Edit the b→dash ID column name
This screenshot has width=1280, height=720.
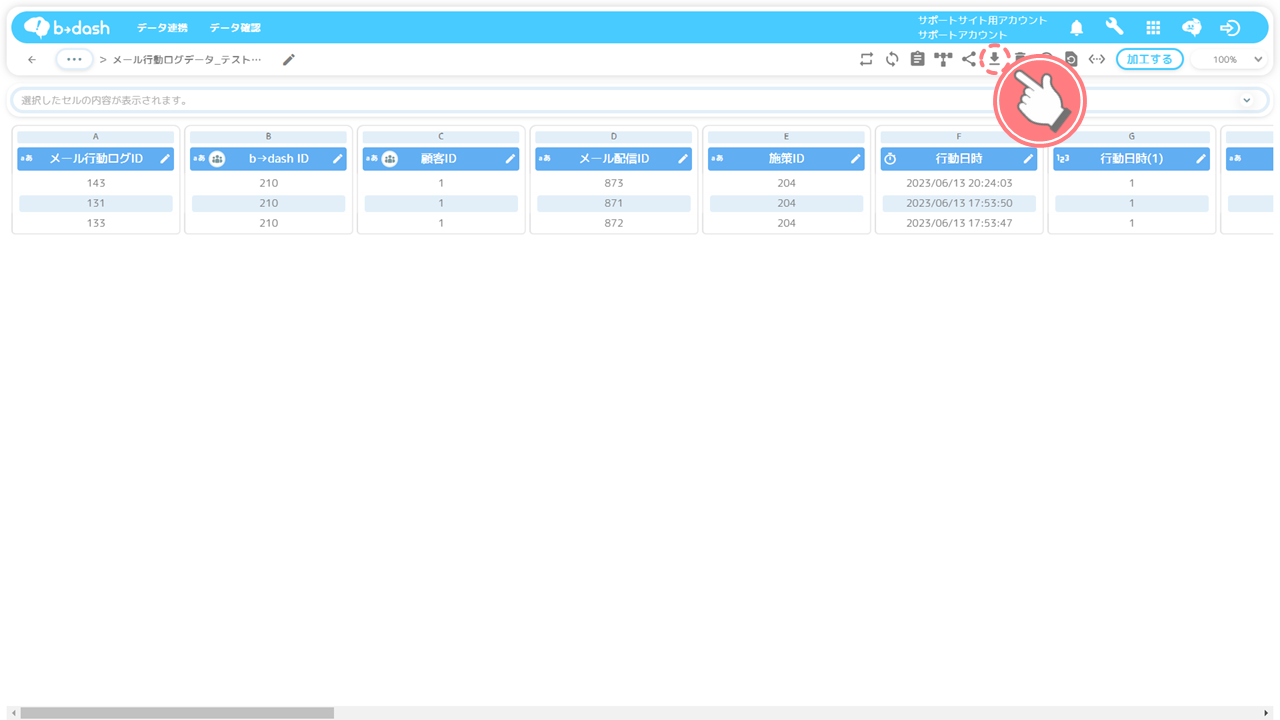pyautogui.click(x=338, y=159)
